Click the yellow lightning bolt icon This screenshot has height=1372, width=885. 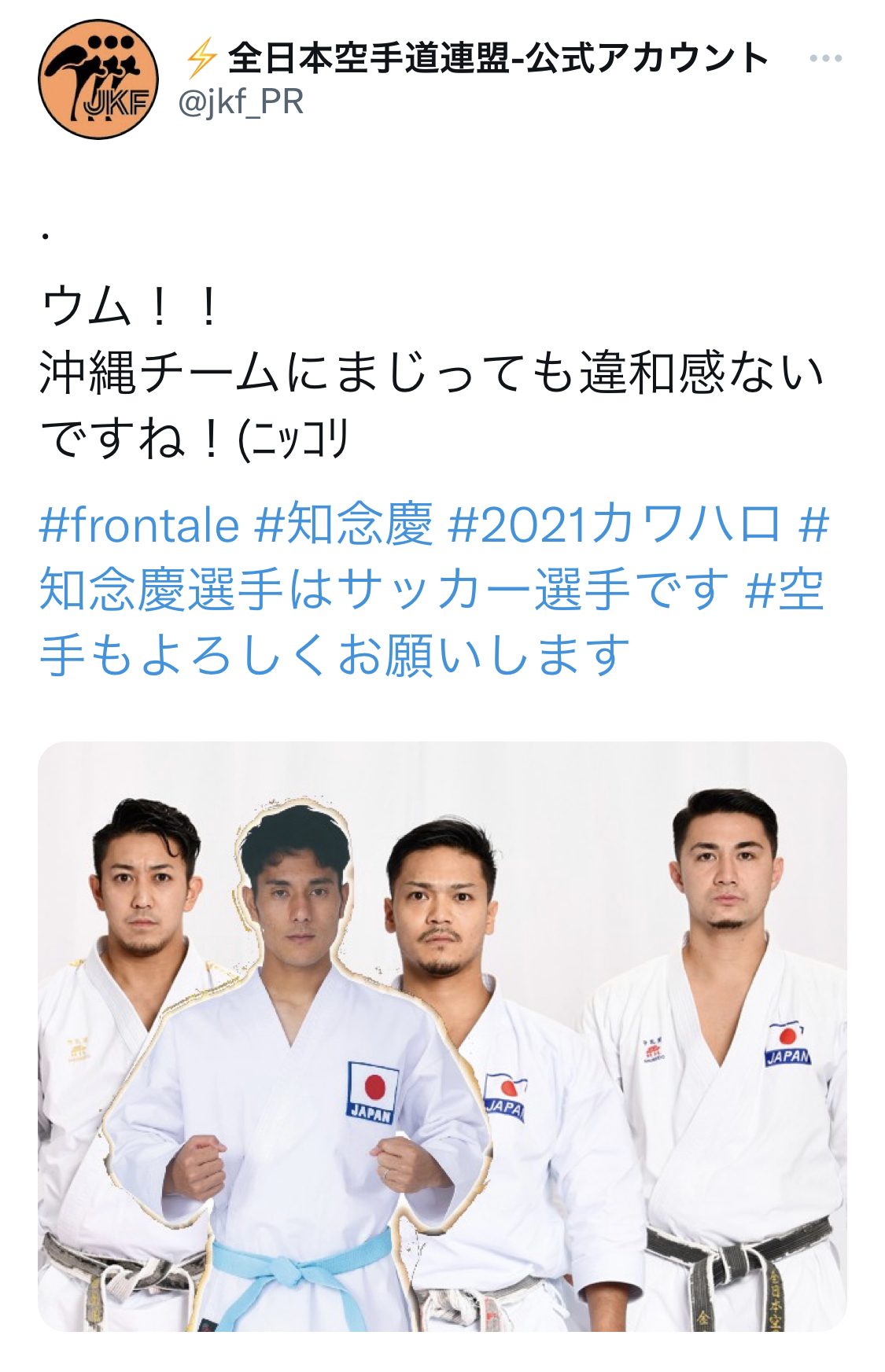pyautogui.click(x=201, y=59)
